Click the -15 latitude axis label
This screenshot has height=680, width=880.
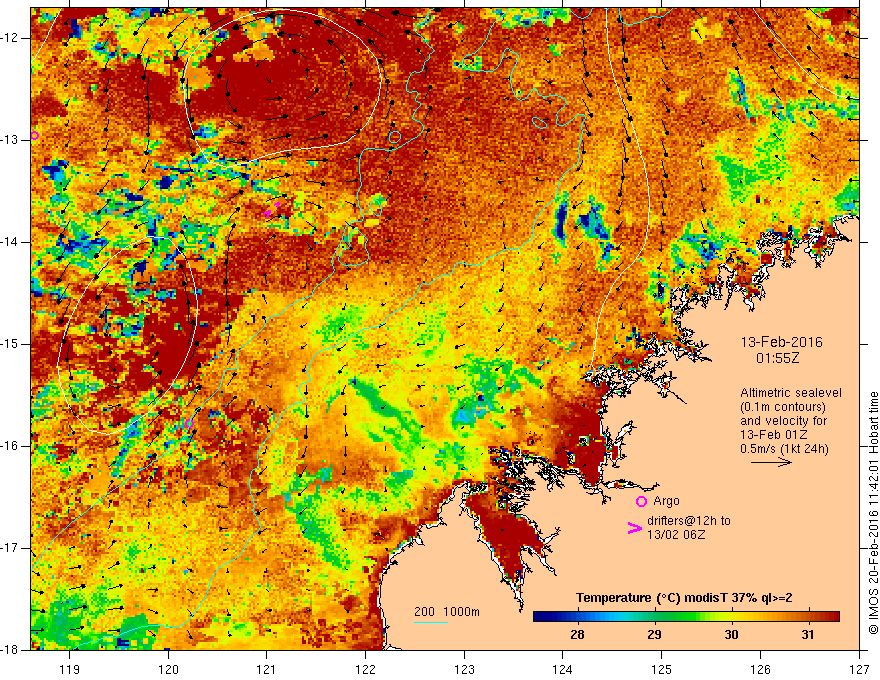tap(10, 344)
